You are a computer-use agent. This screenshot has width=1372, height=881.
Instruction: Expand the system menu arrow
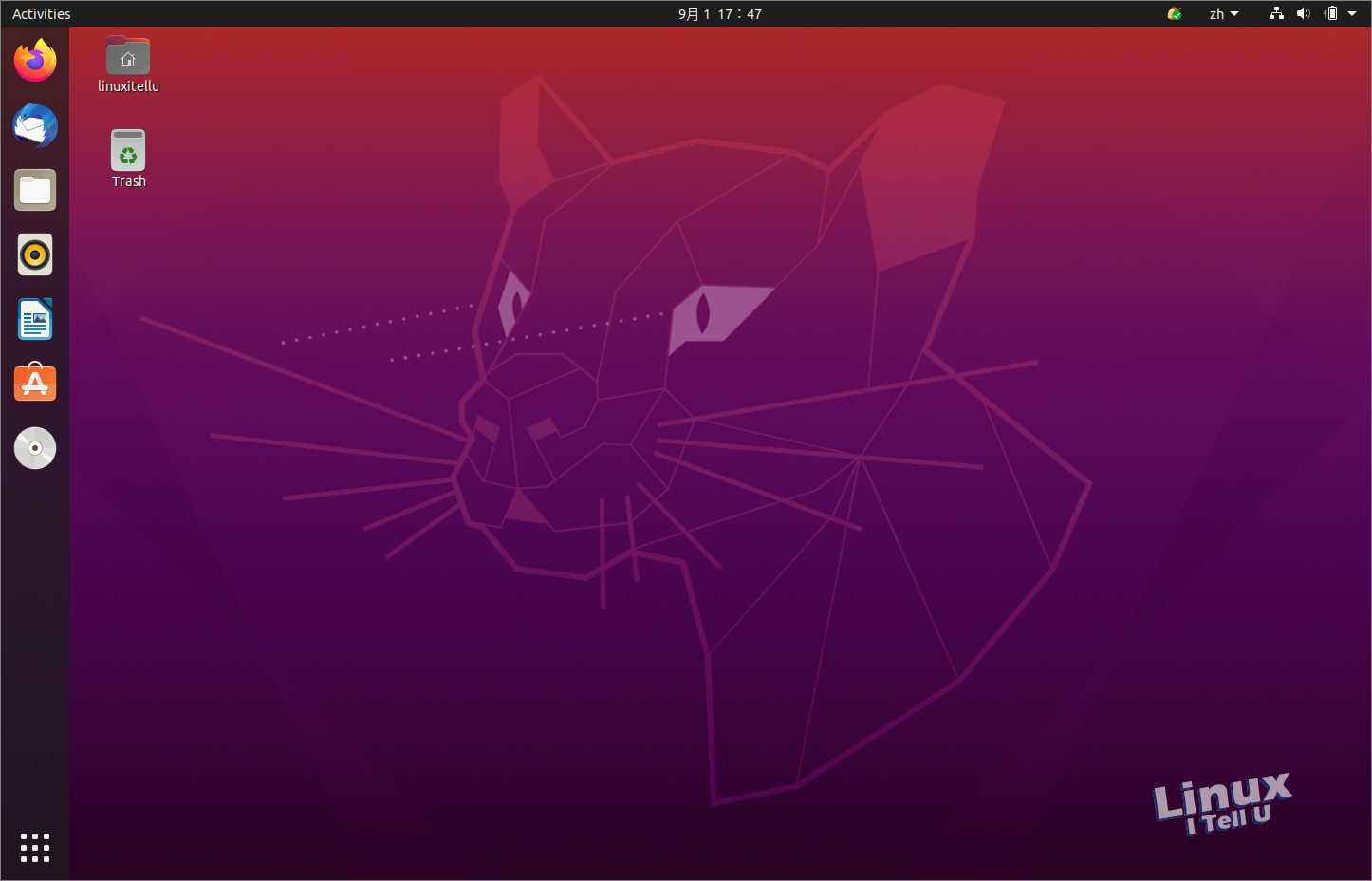coord(1352,13)
